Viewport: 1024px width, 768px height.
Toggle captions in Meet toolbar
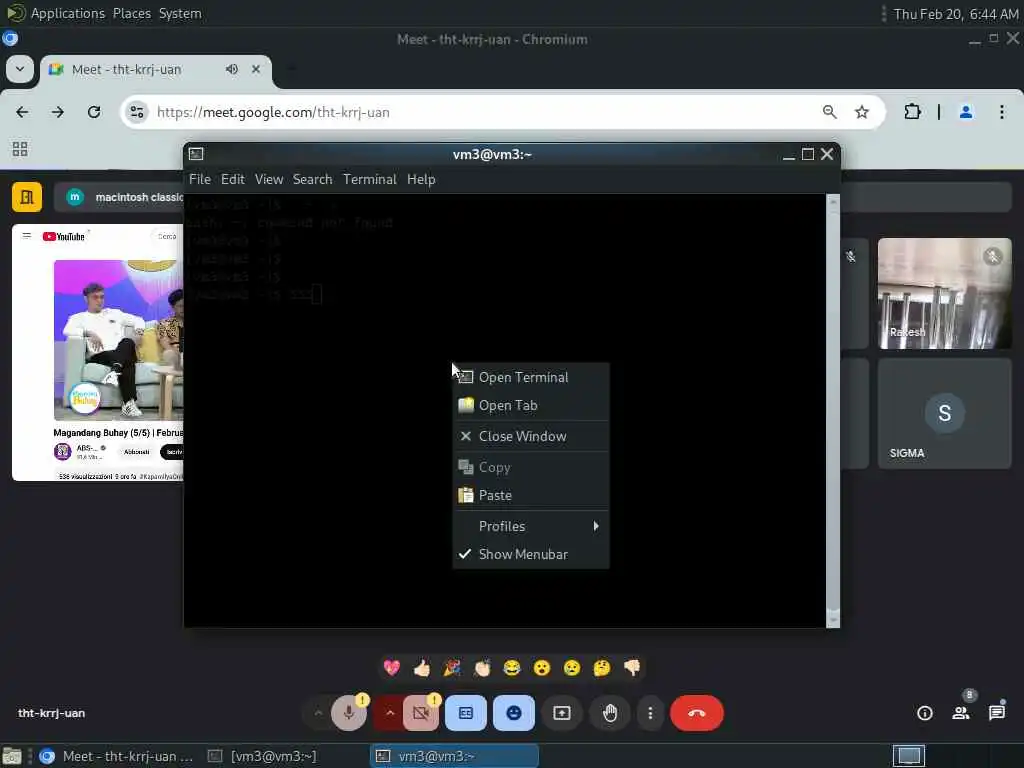(x=466, y=713)
